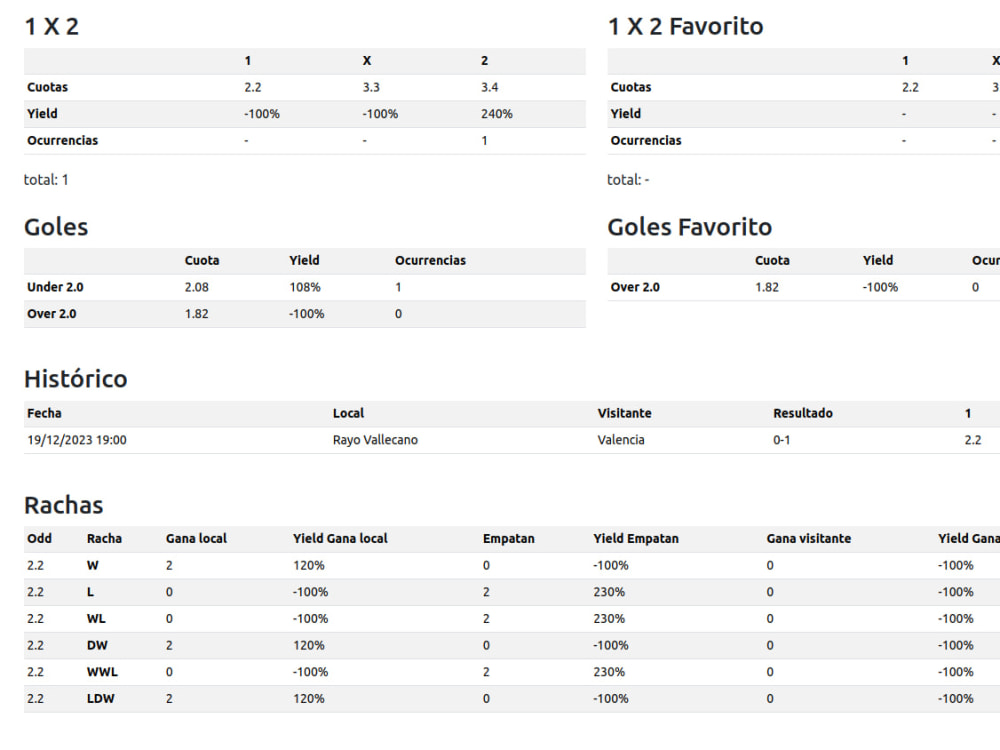The image size is (1000, 750).
Task: Click the Over 2.0 label in Goles Favorito
Action: coord(635,287)
